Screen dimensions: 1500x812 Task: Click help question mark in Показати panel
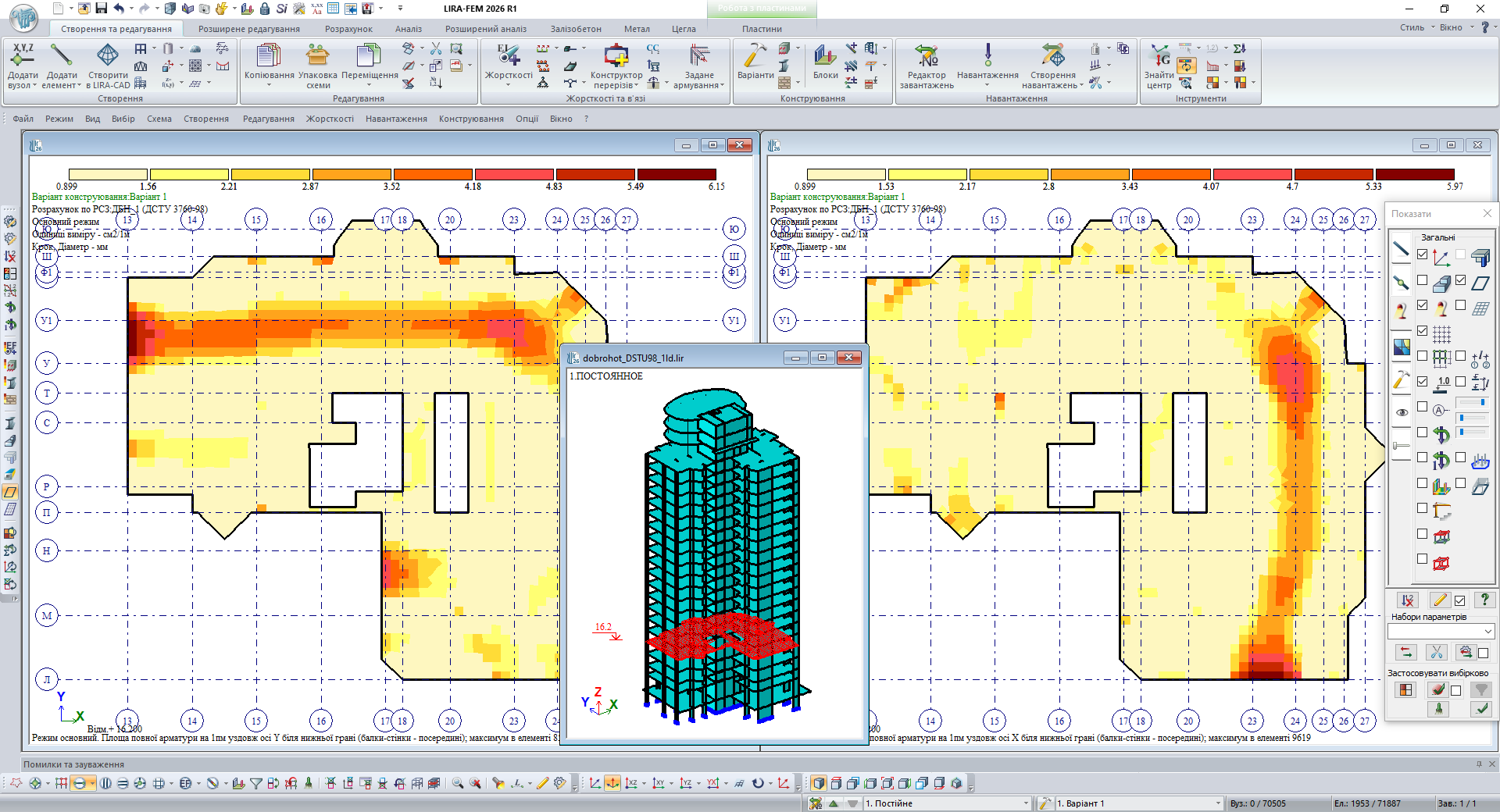click(1484, 600)
